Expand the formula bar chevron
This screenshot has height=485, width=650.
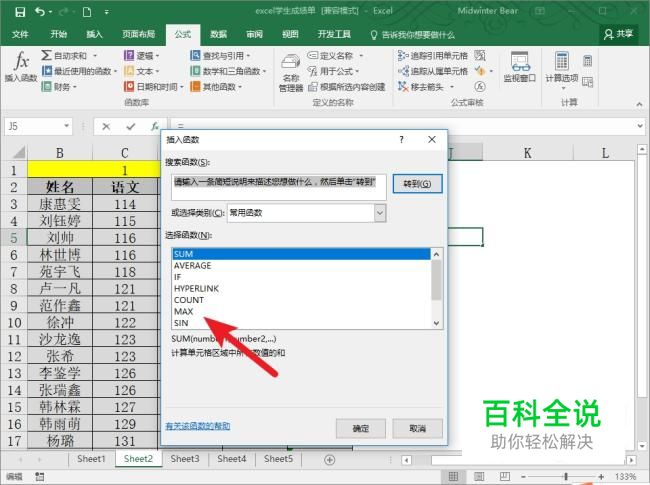[640, 126]
